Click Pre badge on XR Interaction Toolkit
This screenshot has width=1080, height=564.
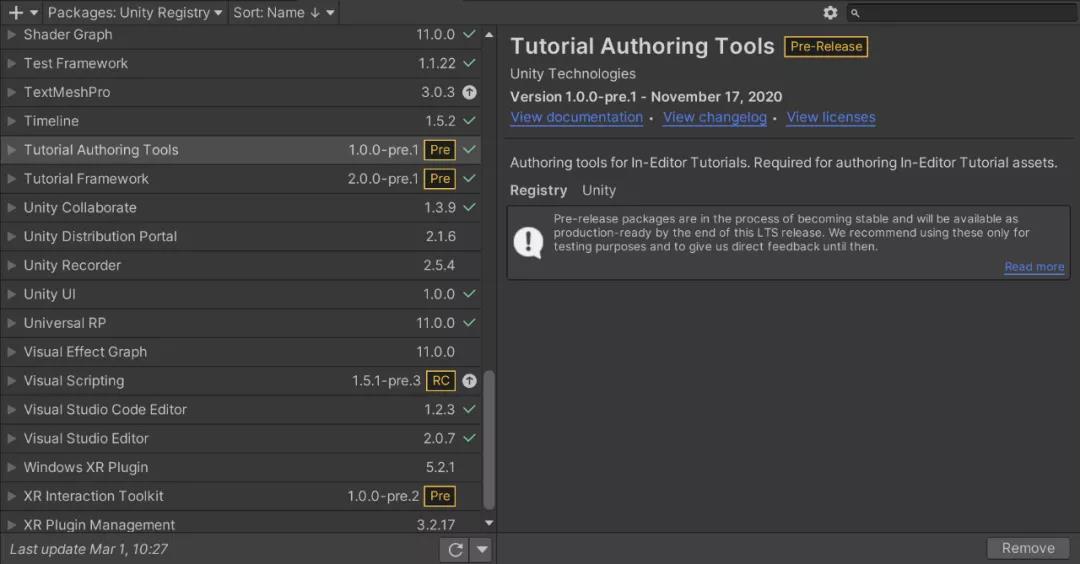[440, 496]
